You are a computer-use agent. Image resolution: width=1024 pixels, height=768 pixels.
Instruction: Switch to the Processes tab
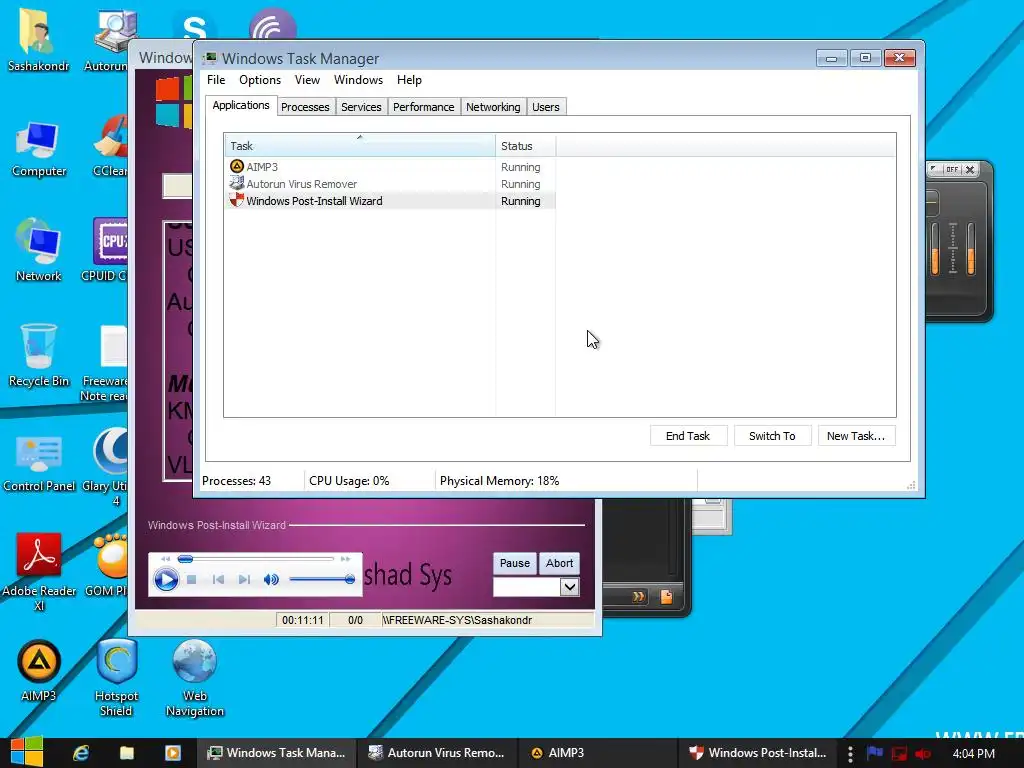pos(305,106)
